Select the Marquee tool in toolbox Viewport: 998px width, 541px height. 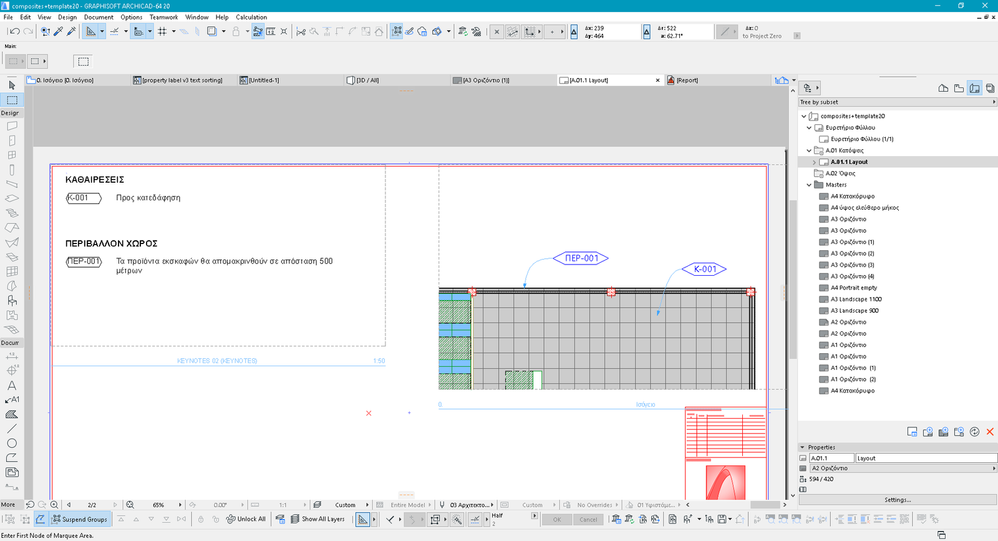pyautogui.click(x=11, y=100)
